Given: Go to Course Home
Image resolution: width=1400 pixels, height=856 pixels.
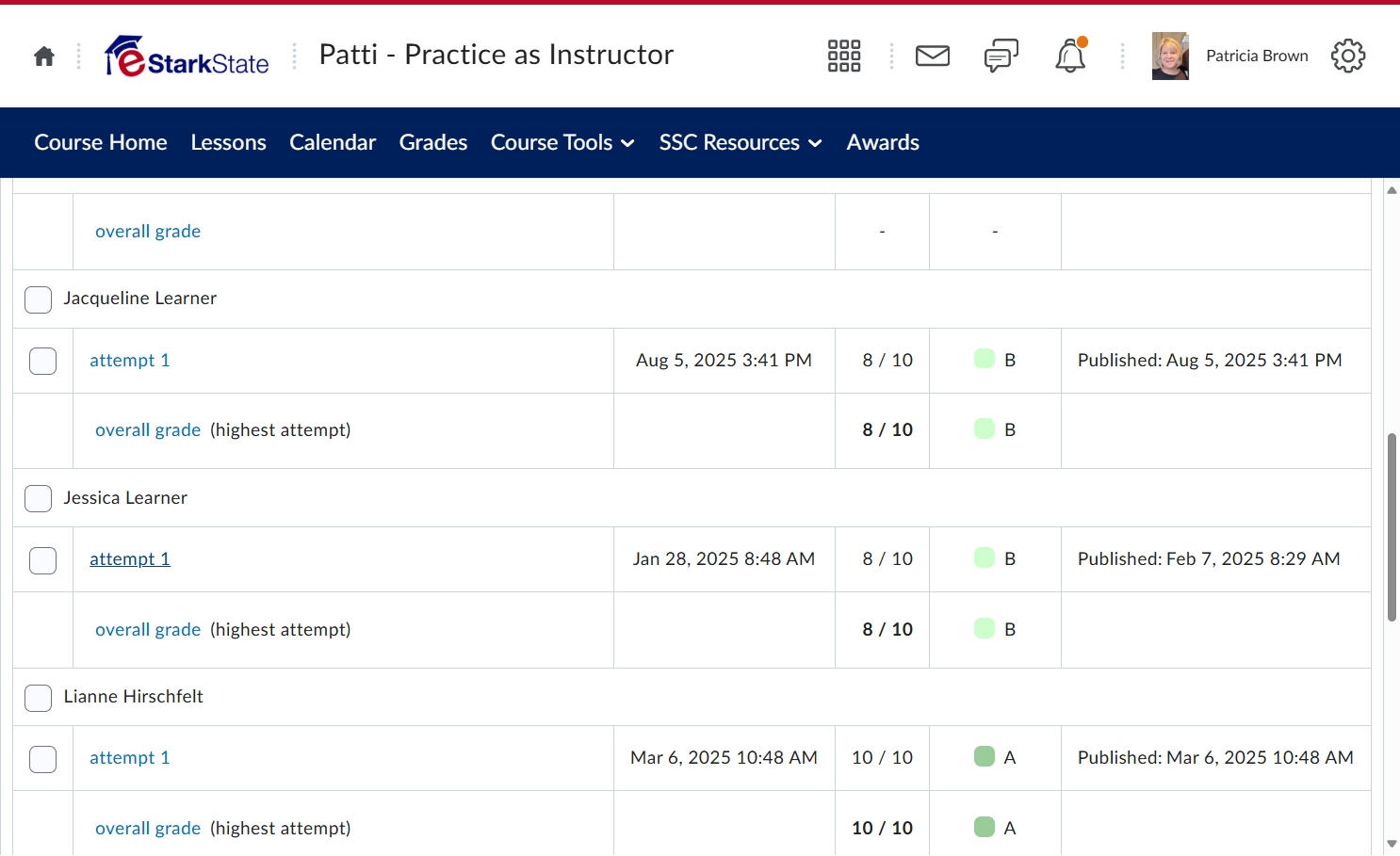Looking at the screenshot, I should coord(101,142).
